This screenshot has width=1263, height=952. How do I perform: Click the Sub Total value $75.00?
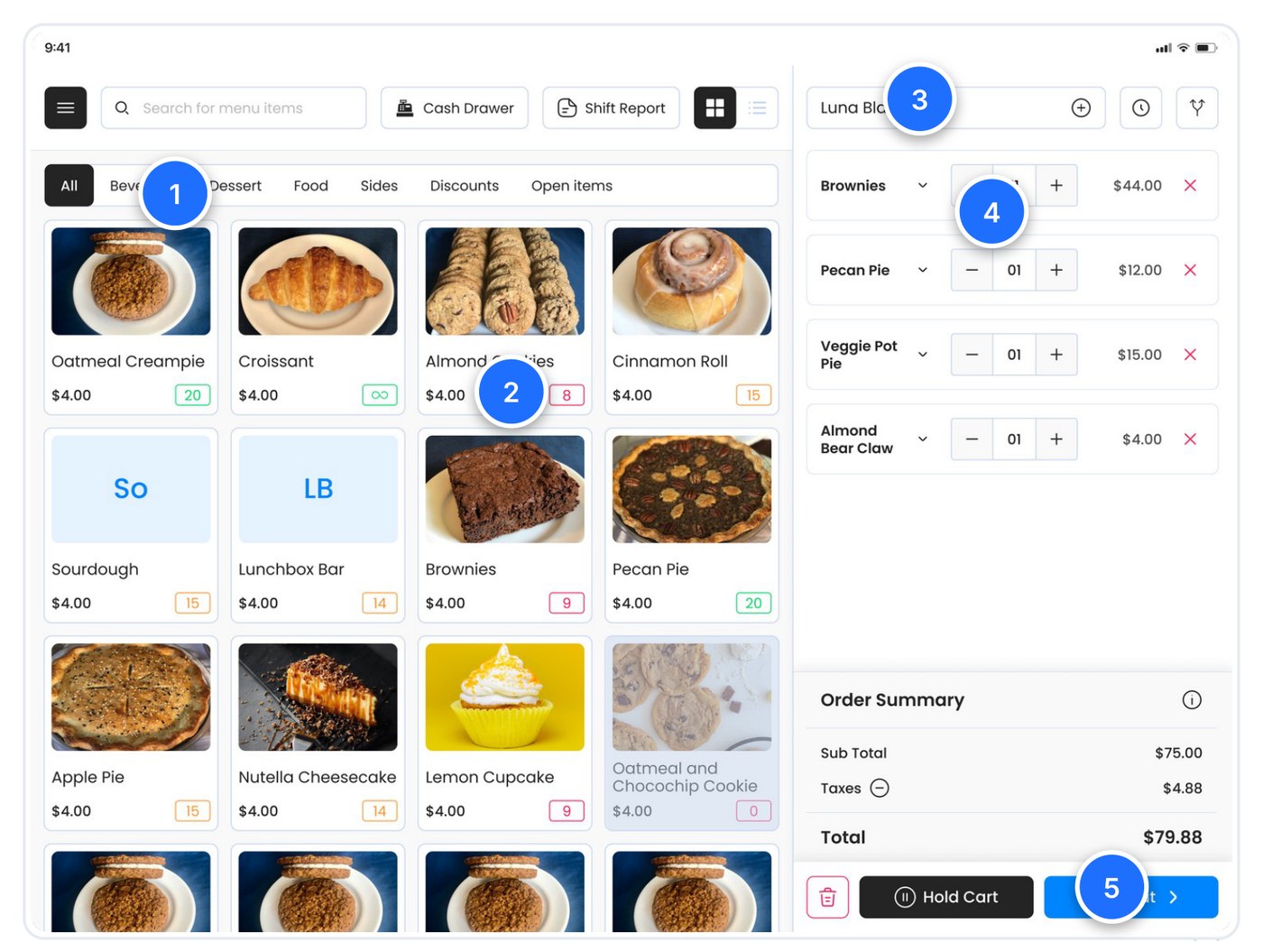[1178, 753]
